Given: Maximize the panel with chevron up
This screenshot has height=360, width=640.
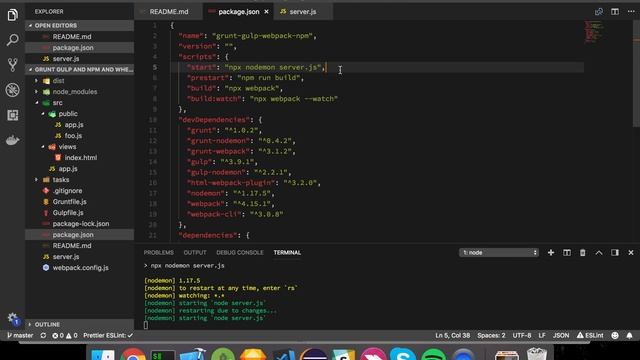Looking at the screenshot, I should [599, 253].
